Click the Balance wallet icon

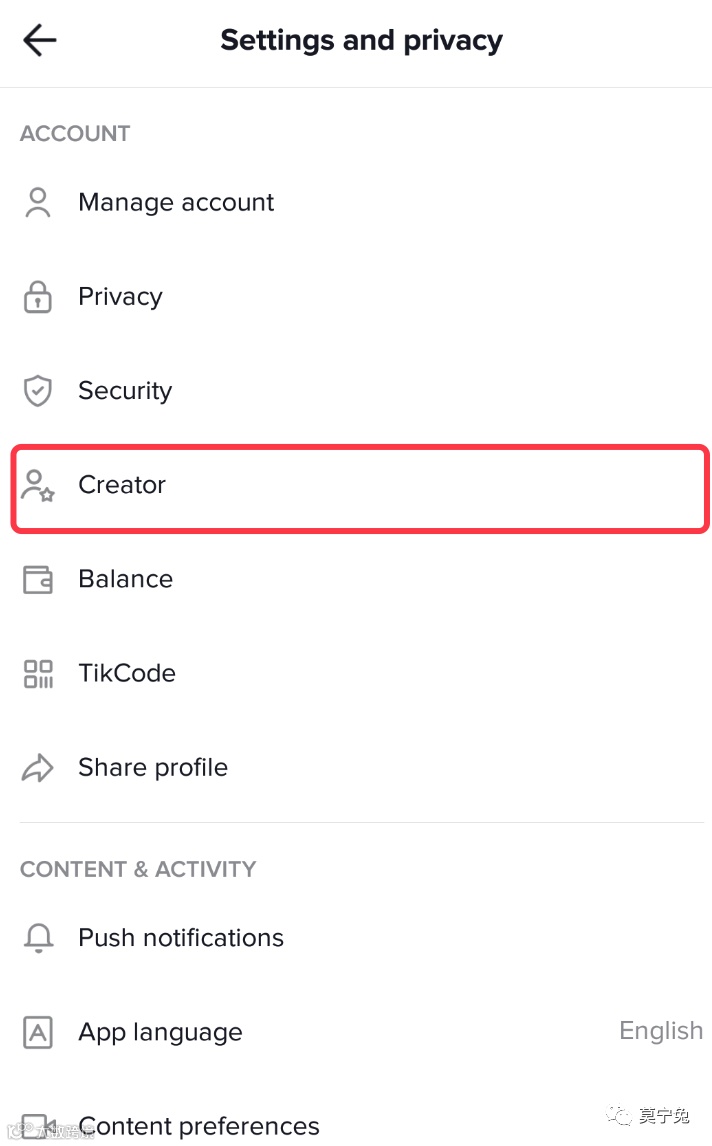(x=38, y=579)
